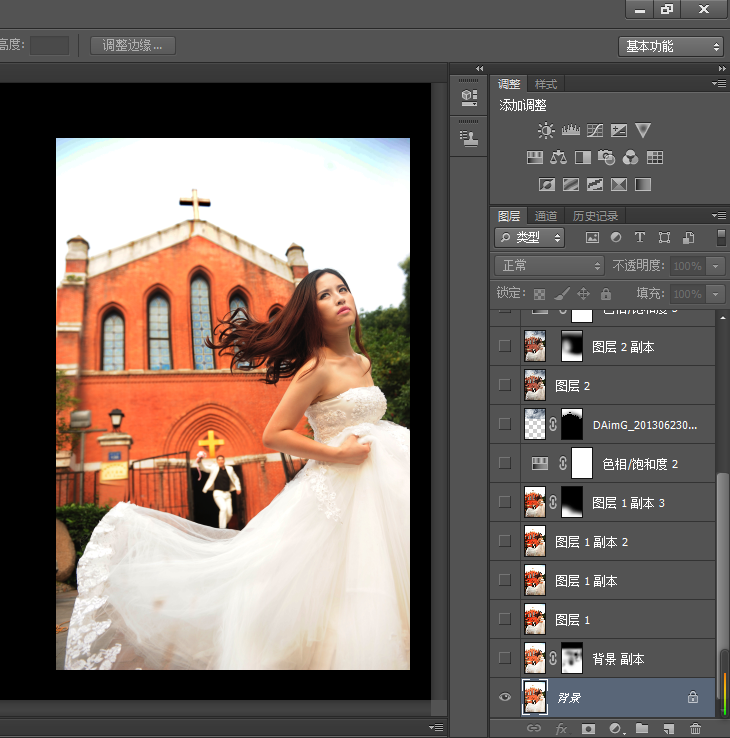730x738 pixels.
Task: Show the 色相/饱和度 2 layer
Action: click(505, 463)
